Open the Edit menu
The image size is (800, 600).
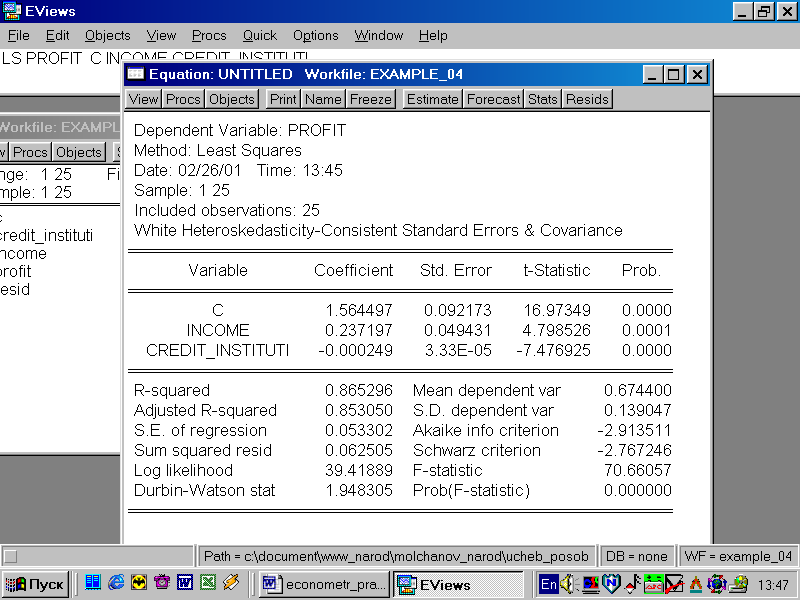pyautogui.click(x=57, y=36)
